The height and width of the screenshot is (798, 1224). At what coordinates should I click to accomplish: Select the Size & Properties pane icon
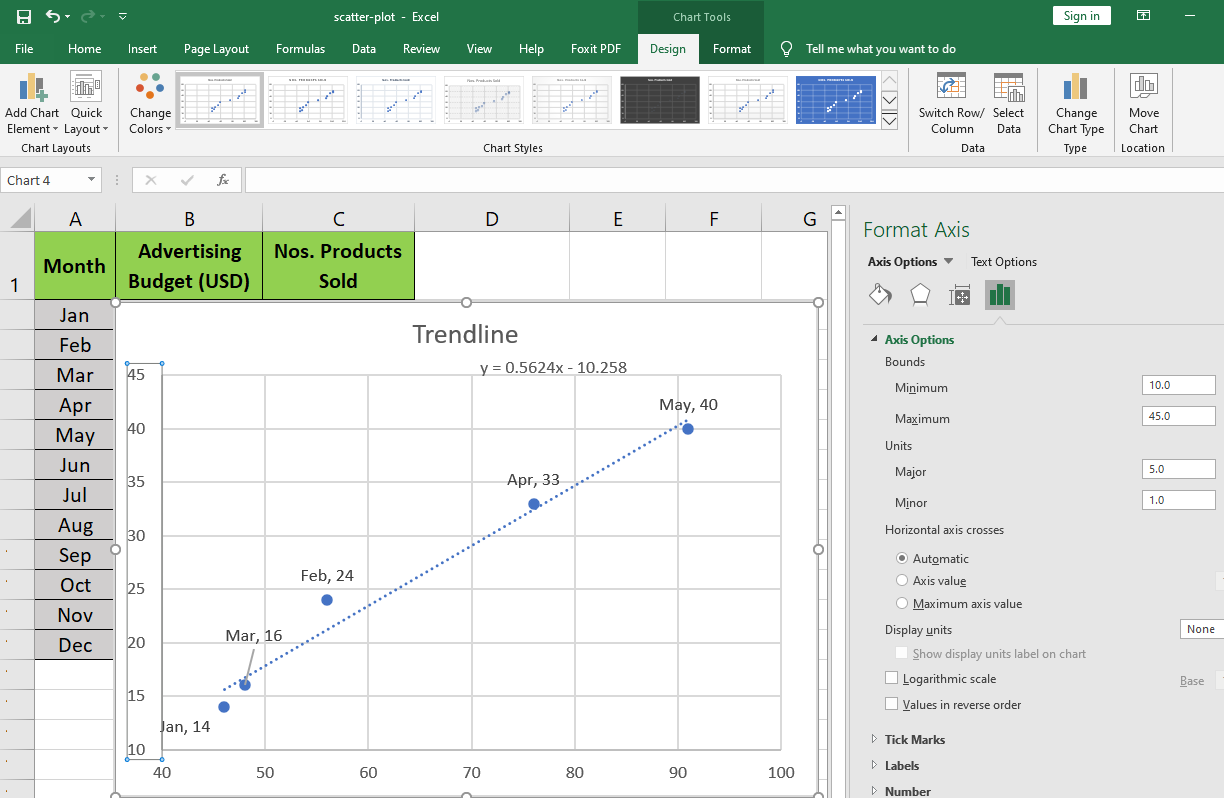point(960,295)
